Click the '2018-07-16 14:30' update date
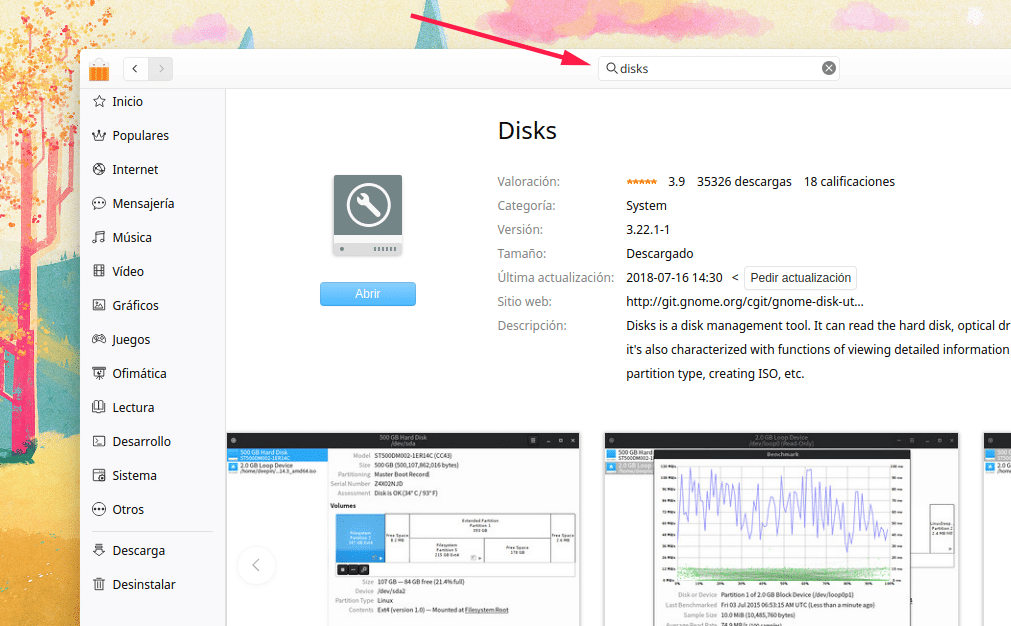Screen dimensions: 1011x626 [x=674, y=278]
